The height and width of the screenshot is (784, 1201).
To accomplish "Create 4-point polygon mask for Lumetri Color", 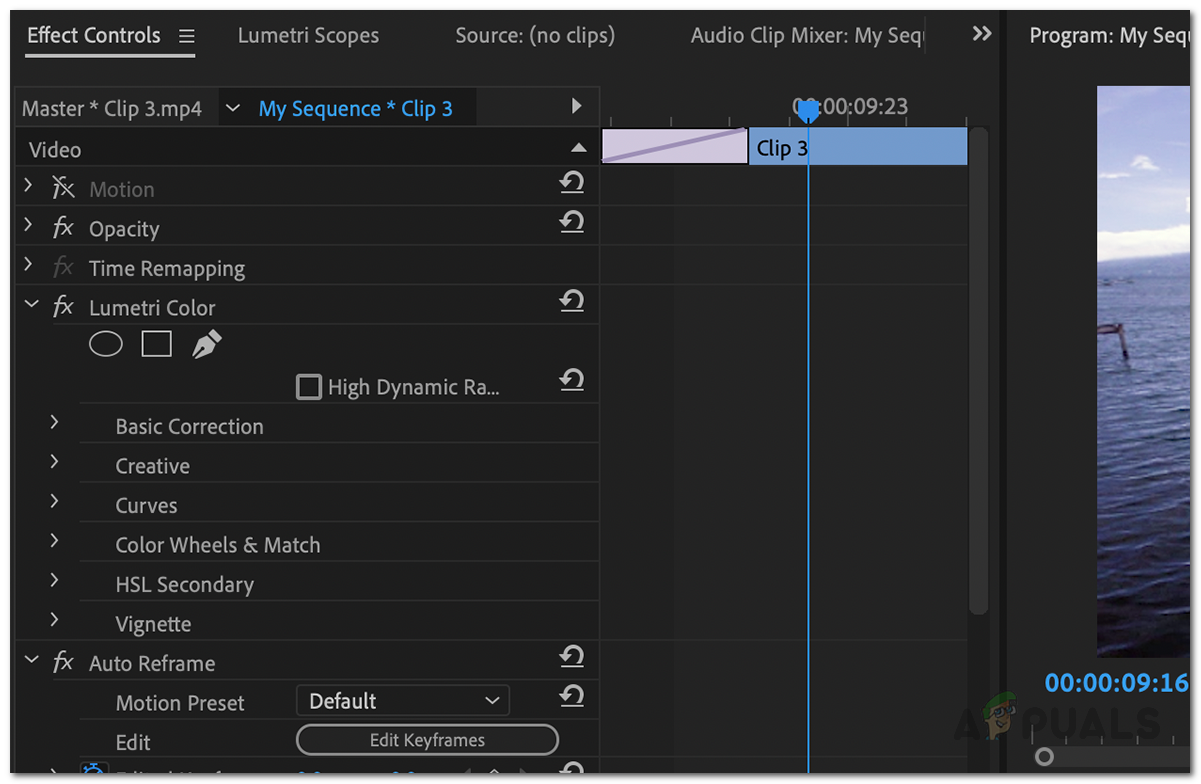I will coord(157,345).
